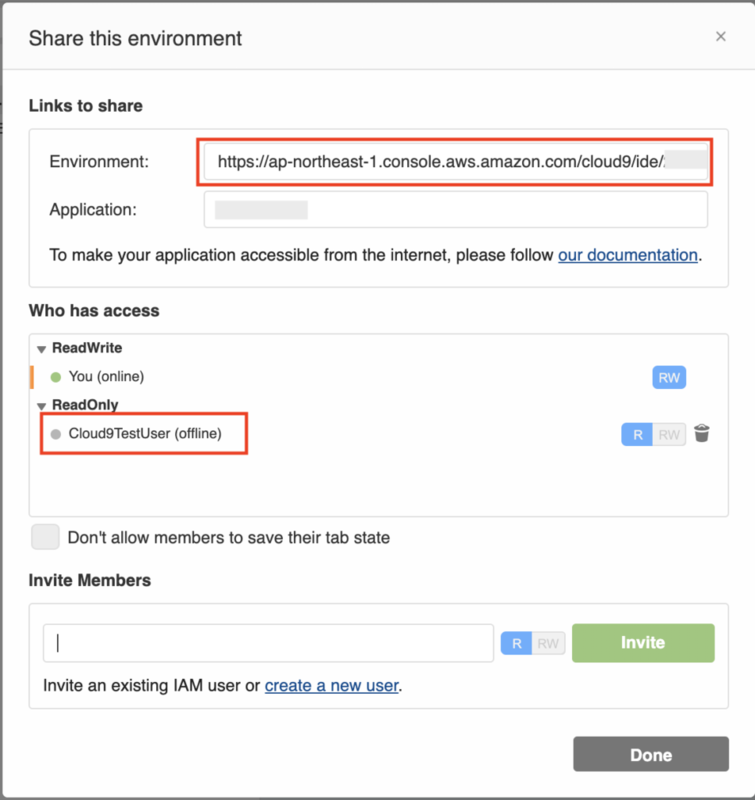Open the 'our documentation' link
The height and width of the screenshot is (800, 755).
tap(627, 255)
